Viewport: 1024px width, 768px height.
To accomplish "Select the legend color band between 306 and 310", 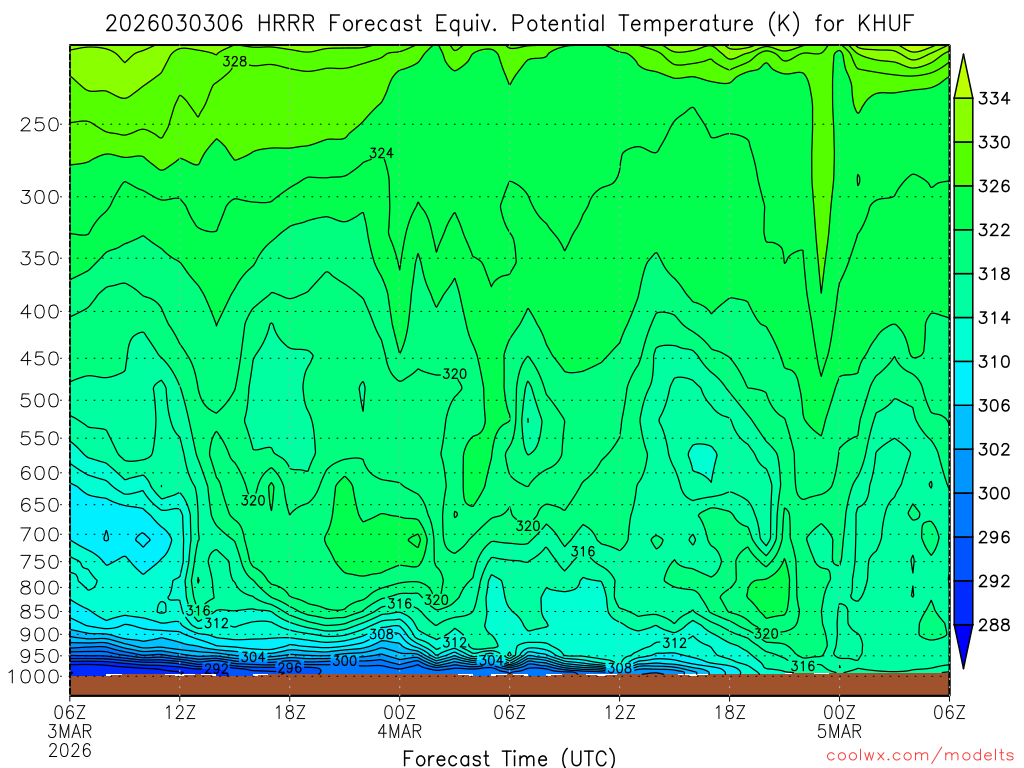I will pyautogui.click(x=963, y=383).
